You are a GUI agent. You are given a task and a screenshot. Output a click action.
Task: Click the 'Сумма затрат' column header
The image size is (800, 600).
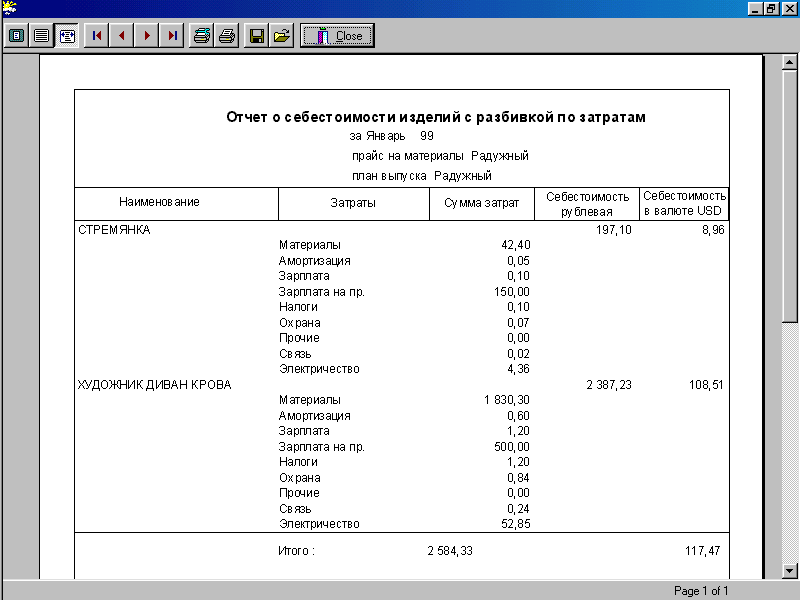[482, 203]
